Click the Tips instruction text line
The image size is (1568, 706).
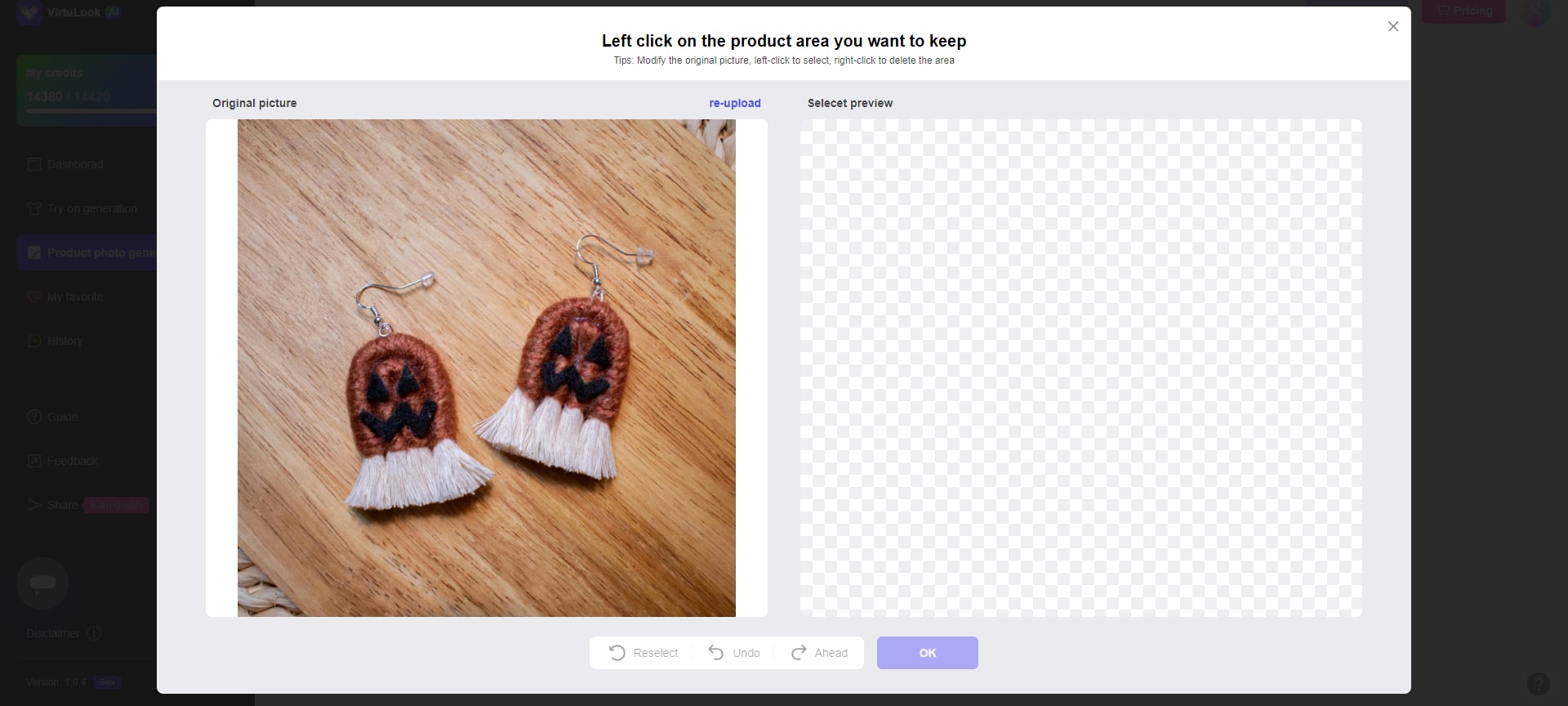[784, 60]
